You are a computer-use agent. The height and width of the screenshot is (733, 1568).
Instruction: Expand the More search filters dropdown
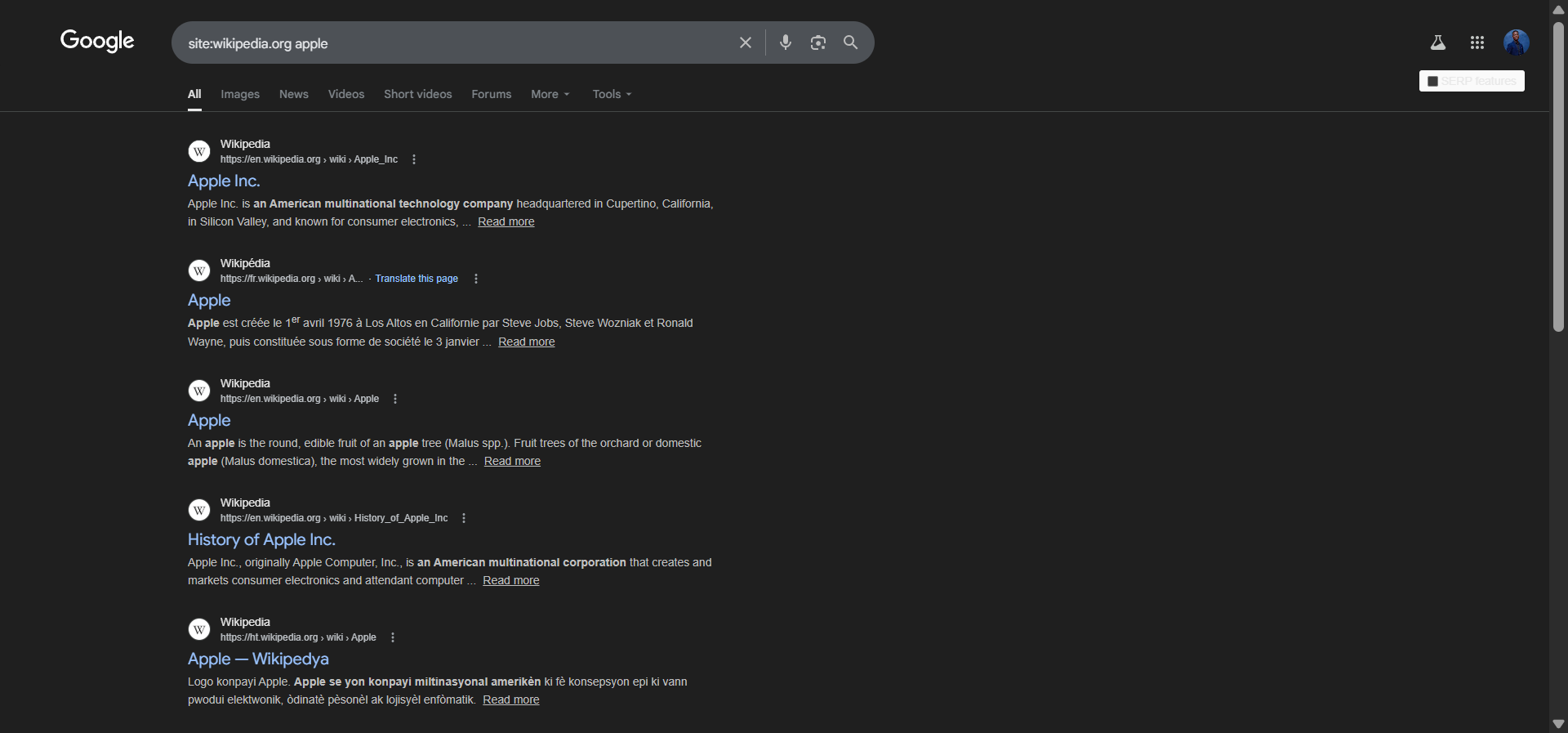550,94
